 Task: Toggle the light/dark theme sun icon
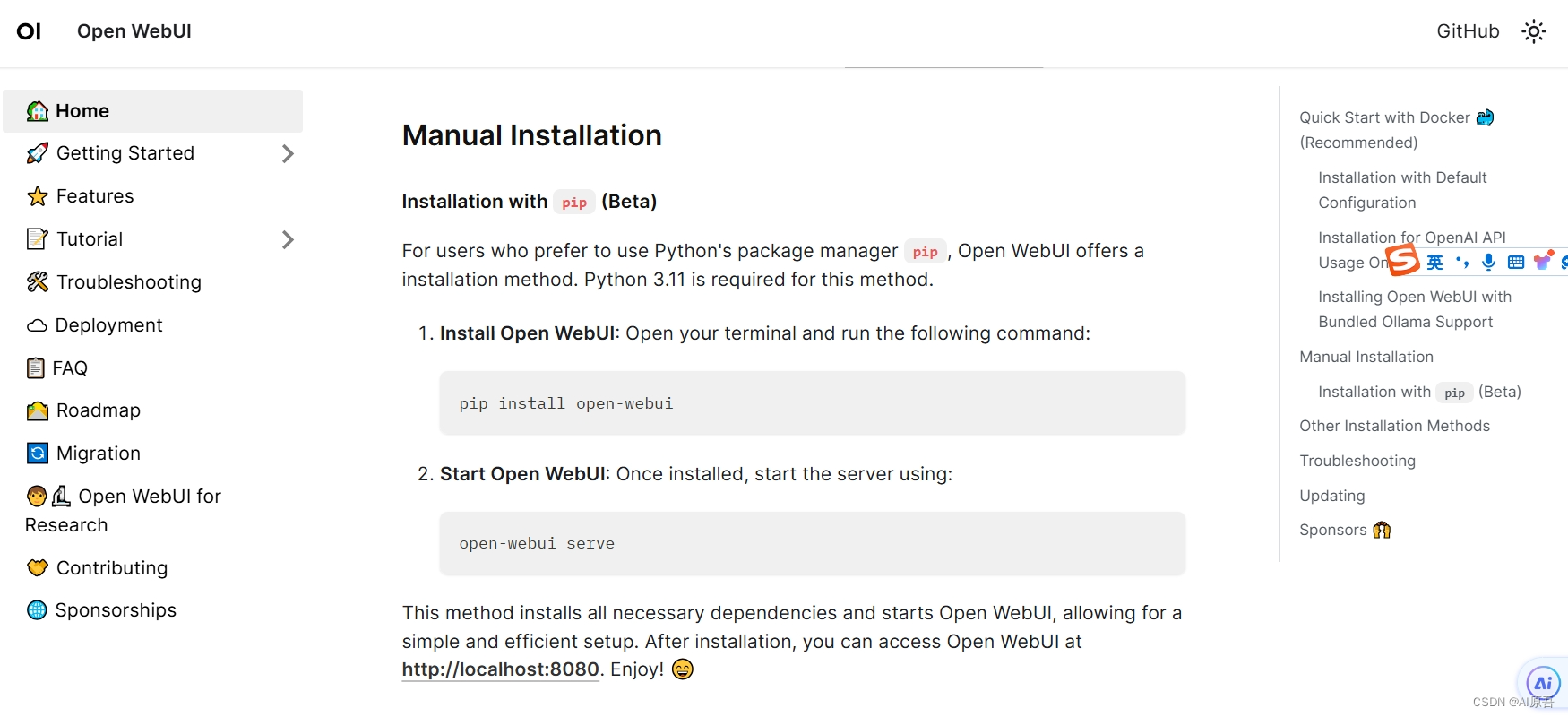(1534, 31)
